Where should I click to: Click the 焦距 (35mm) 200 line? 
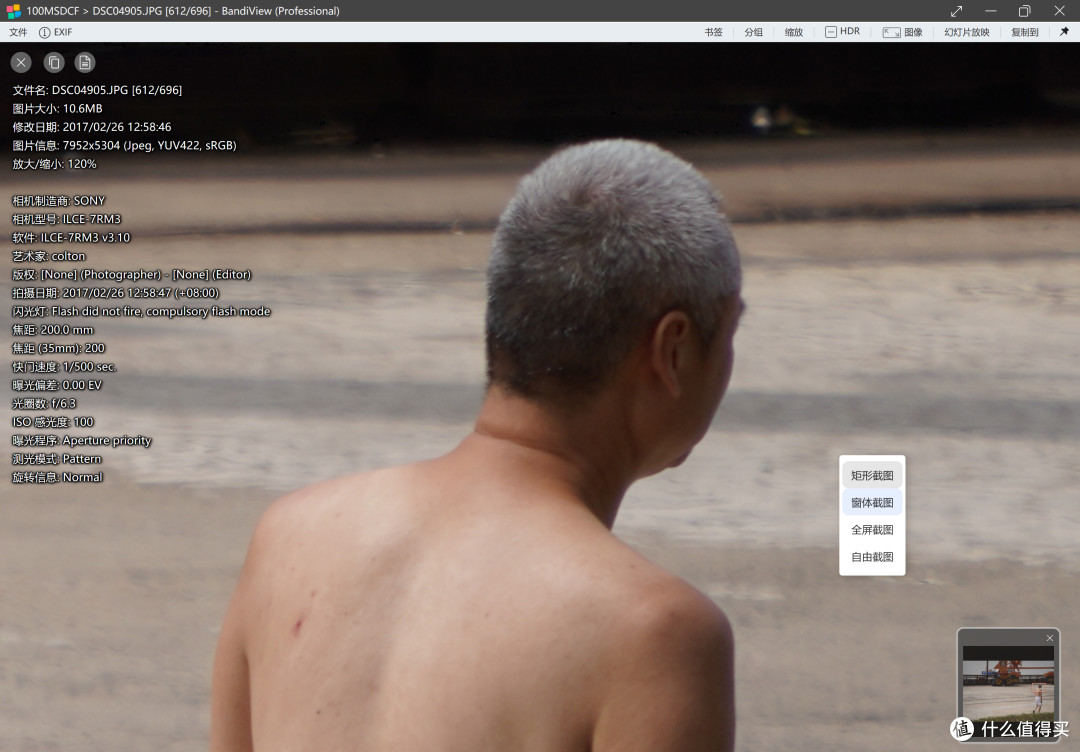click(x=59, y=348)
